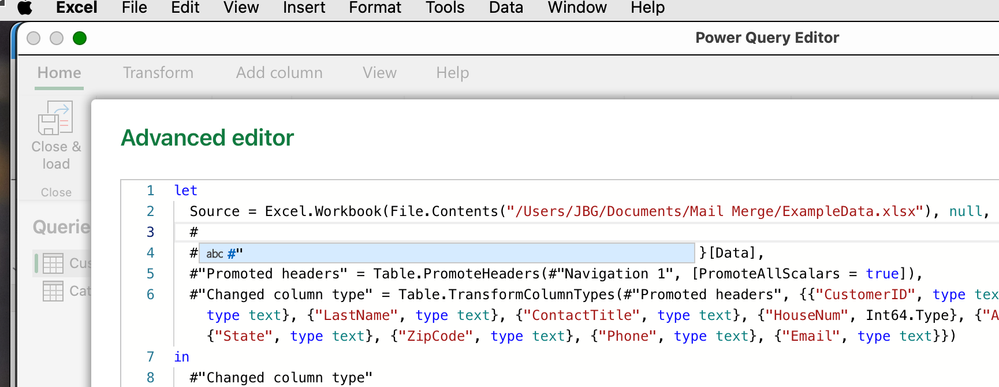Select the first query table icon
The height and width of the screenshot is (387, 999).
click(53, 263)
